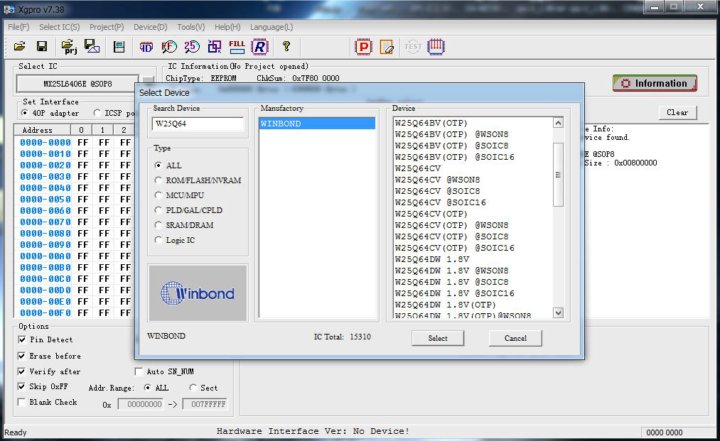
Task: Select the ICSP port interface radio
Action: [x=96, y=113]
